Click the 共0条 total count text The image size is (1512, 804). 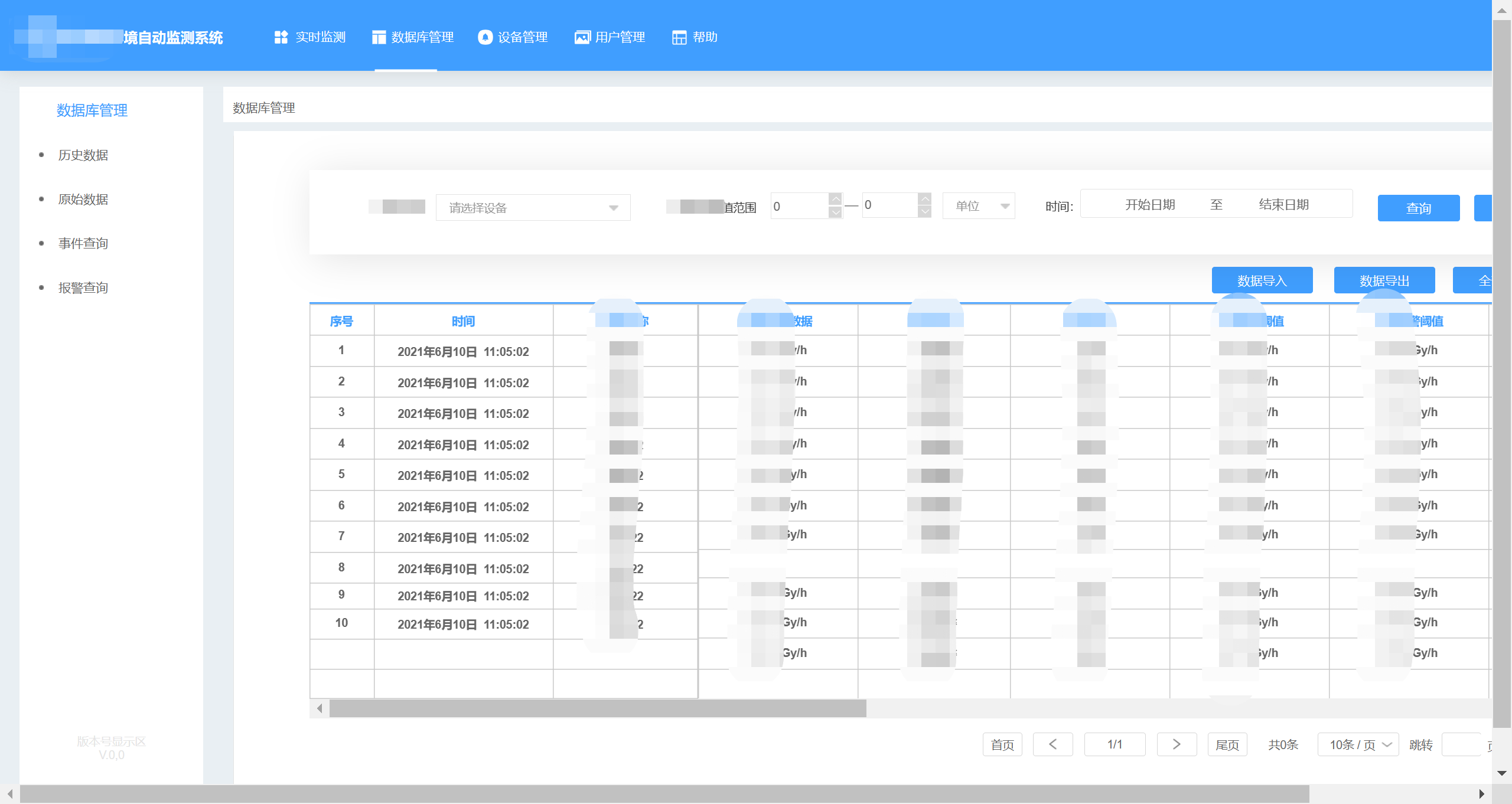point(1283,744)
